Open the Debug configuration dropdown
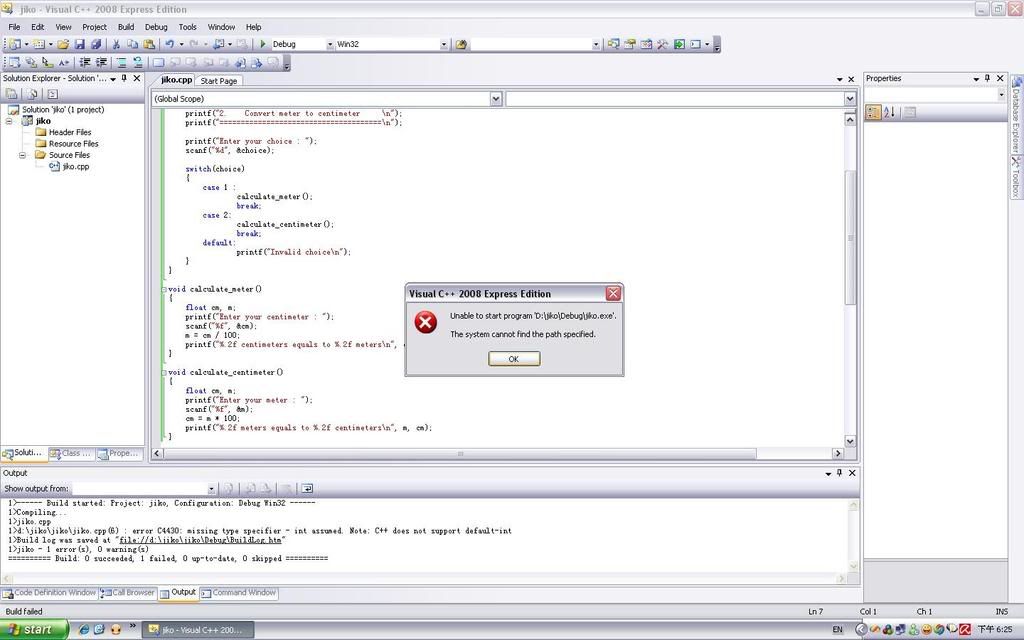This screenshot has height=640, width=1024. click(x=328, y=44)
